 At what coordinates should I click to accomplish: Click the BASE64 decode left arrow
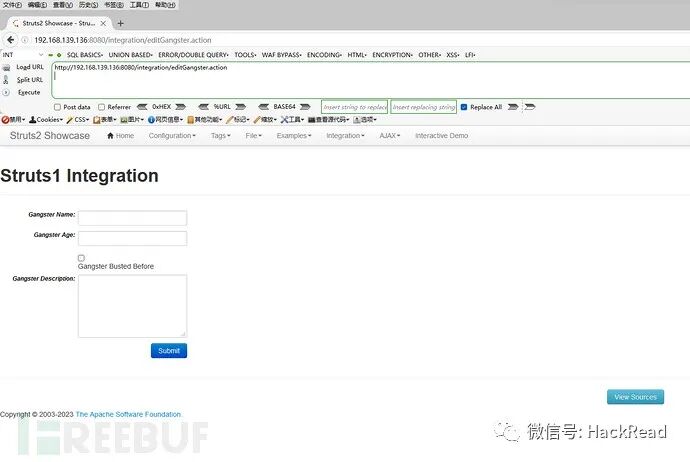coord(264,107)
